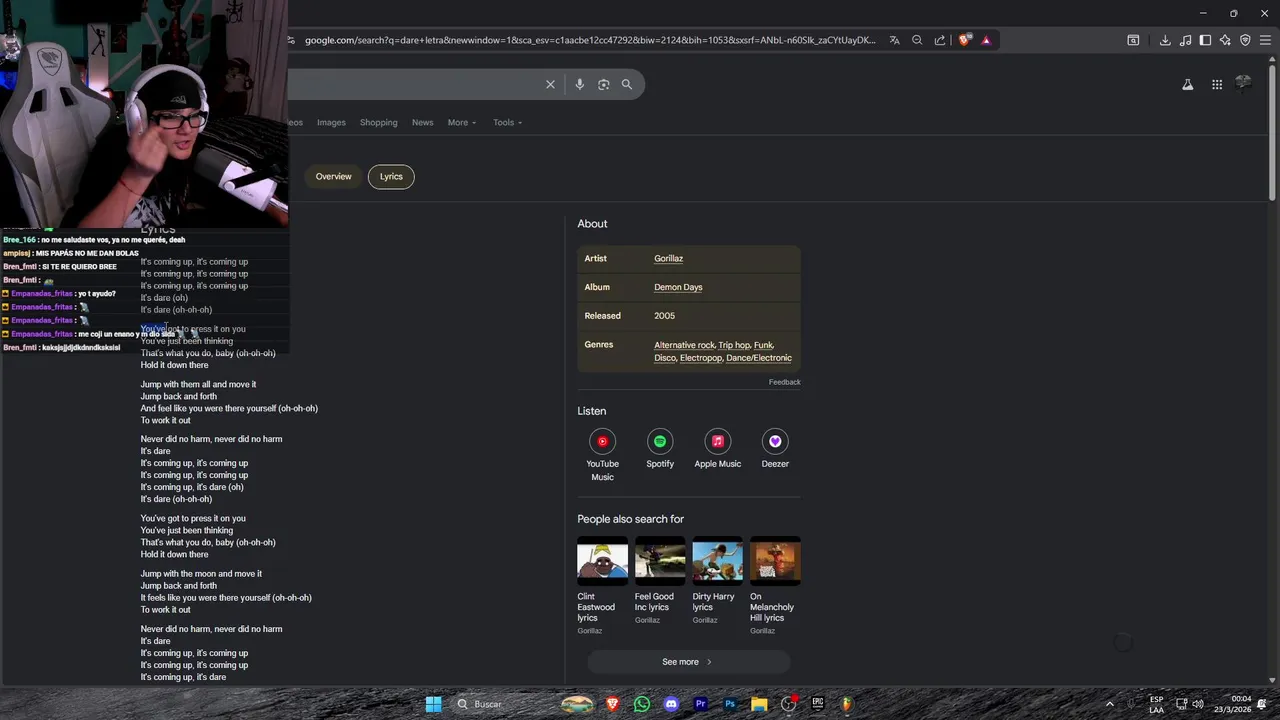Image resolution: width=1280 pixels, height=720 pixels.
Task: Open Discord from taskbar
Action: click(671, 704)
